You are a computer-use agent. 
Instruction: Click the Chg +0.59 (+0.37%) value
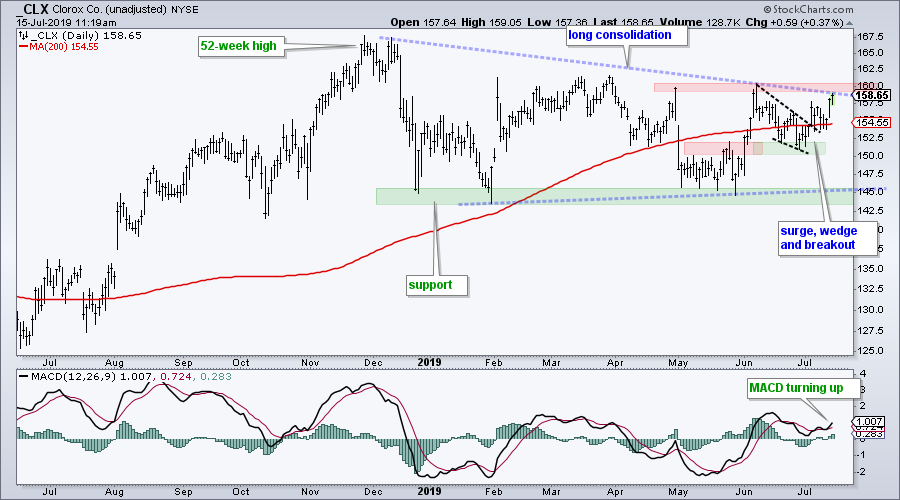click(794, 22)
